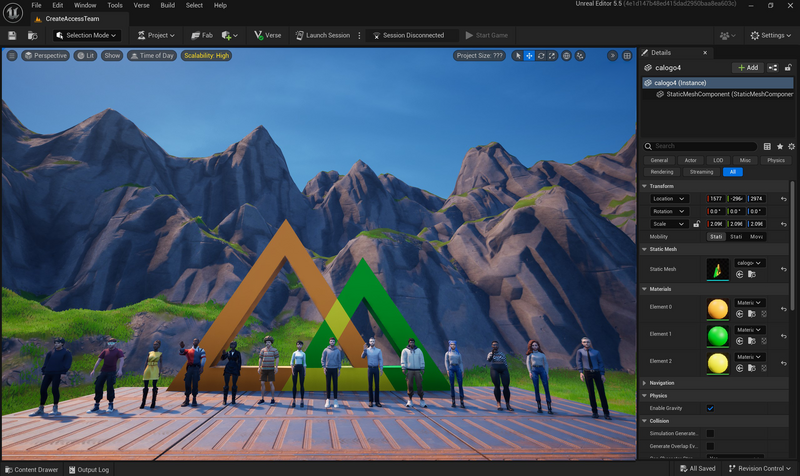Open the Location type dropdown
The height and width of the screenshot is (476, 800).
[x=669, y=198]
